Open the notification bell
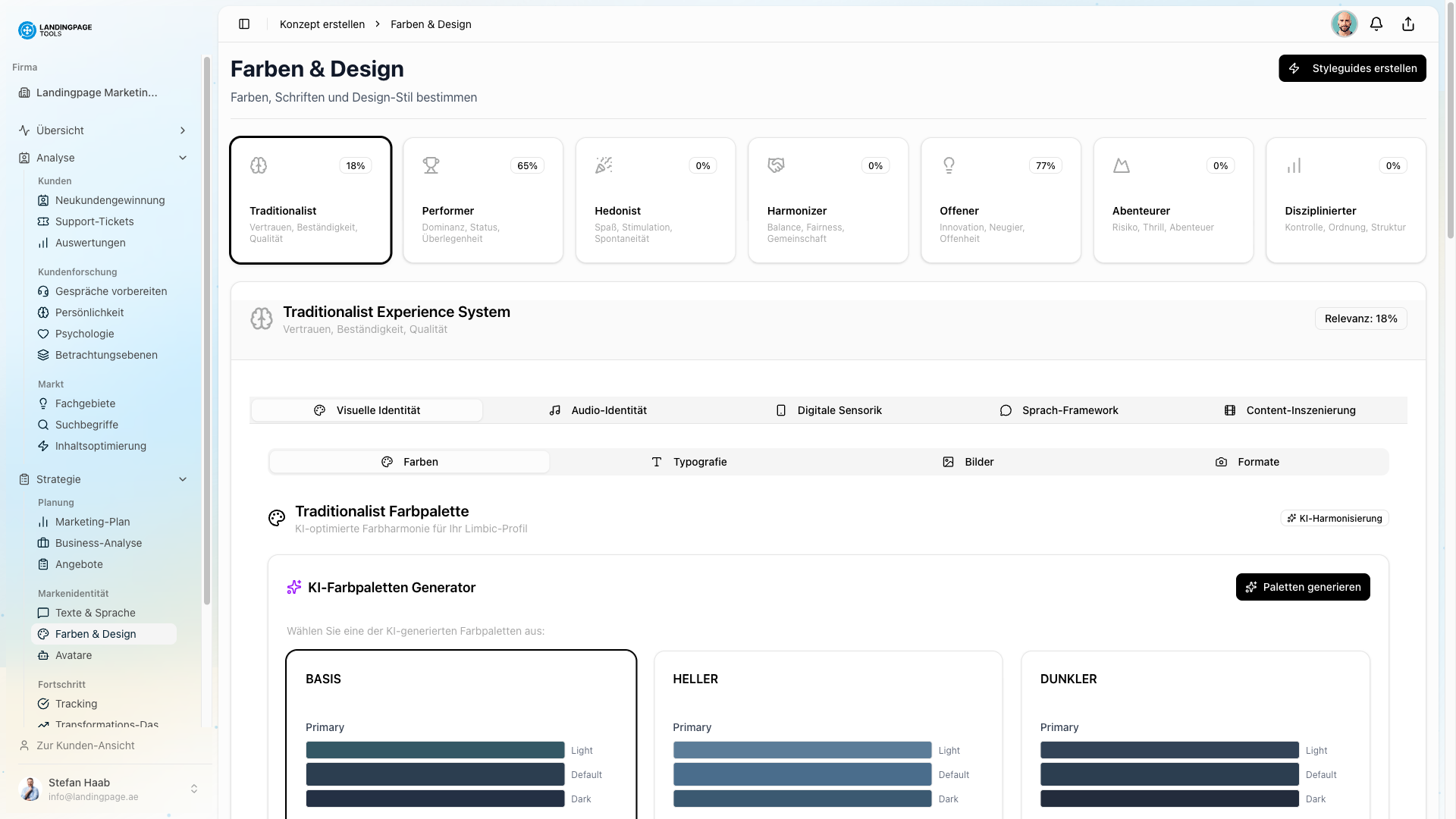This screenshot has width=1456, height=819. 1376,24
